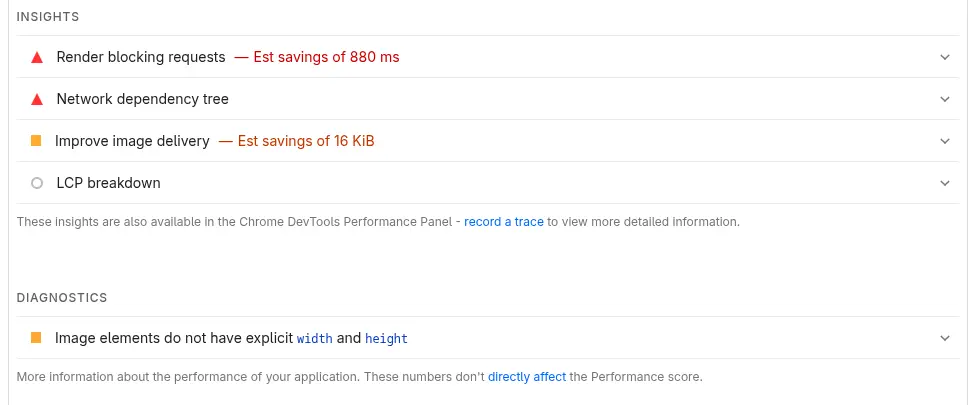The width and height of the screenshot is (976, 405).
Task: Click gray circle beside LCP breakdown
Action: pos(37,183)
